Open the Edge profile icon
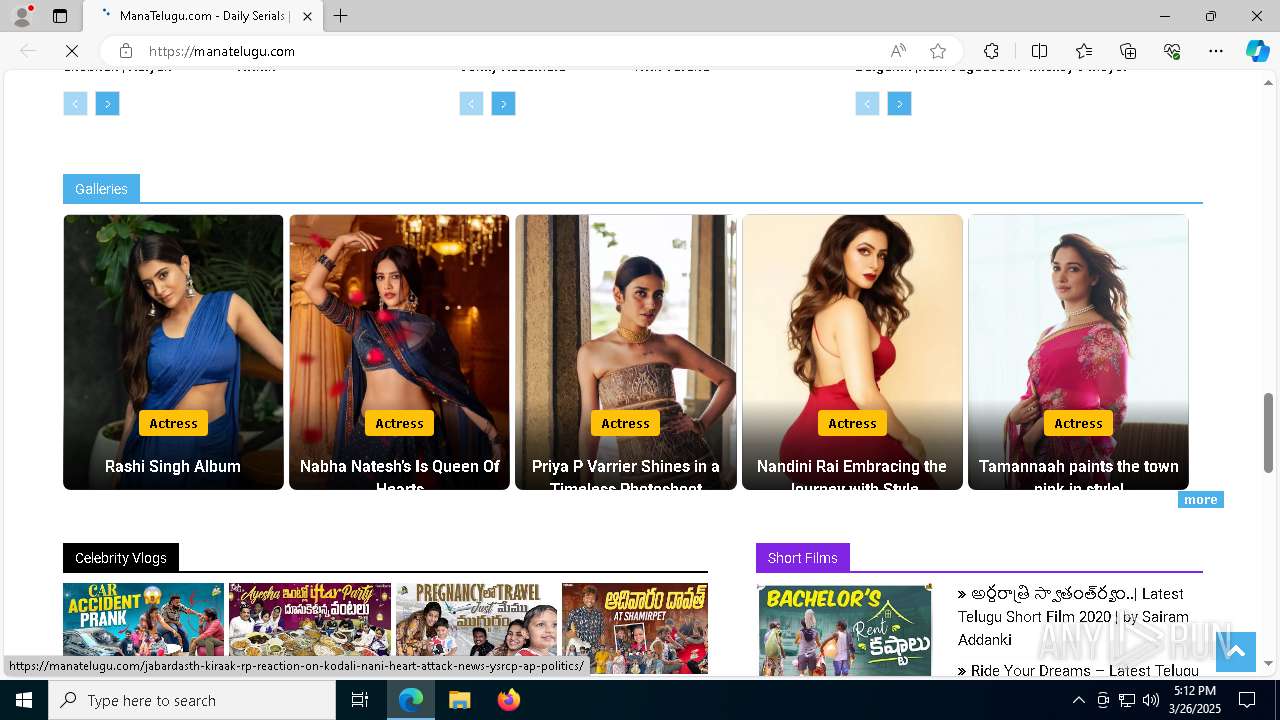Image resolution: width=1280 pixels, height=720 pixels. [x=22, y=16]
